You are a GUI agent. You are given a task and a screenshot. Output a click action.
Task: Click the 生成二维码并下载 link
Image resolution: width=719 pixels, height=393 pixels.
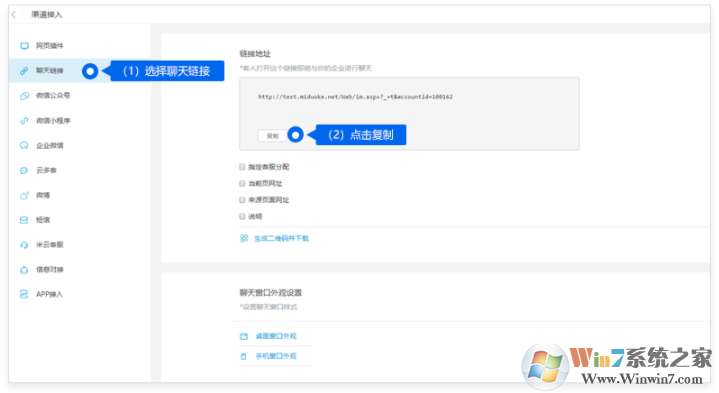281,238
